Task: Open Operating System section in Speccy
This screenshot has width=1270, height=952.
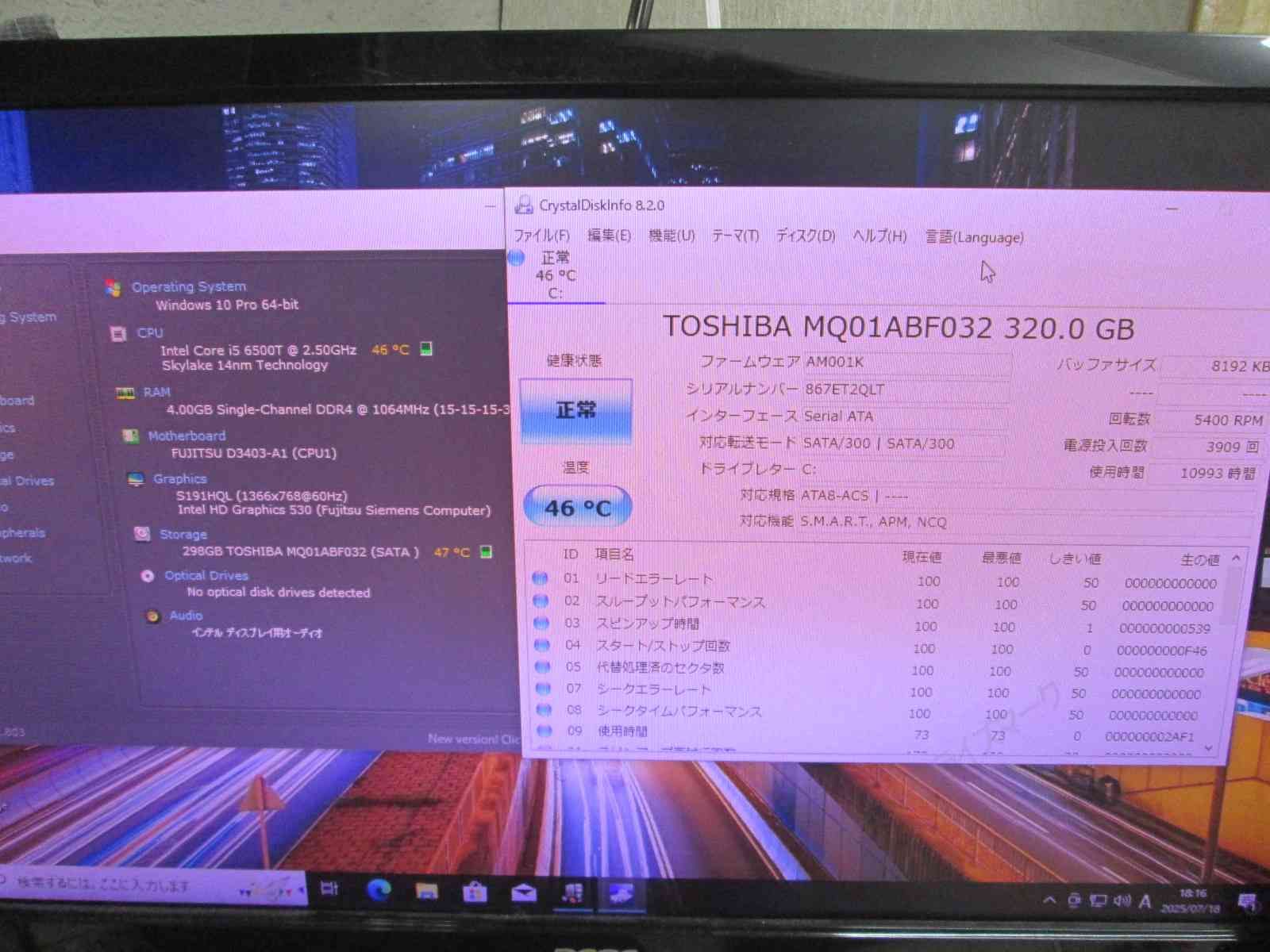Action: coord(189,286)
